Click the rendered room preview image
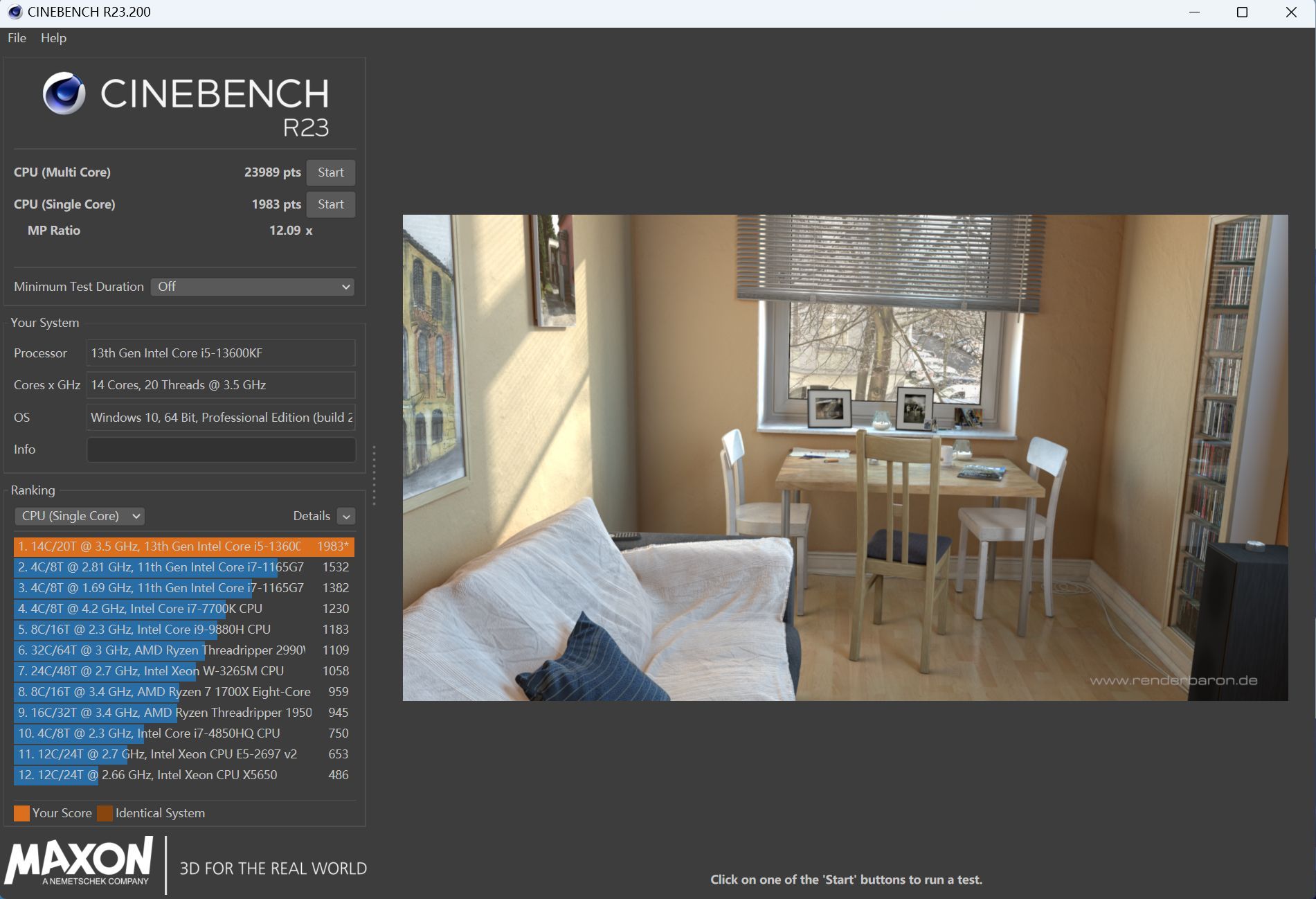The image size is (1316, 899). pos(845,457)
